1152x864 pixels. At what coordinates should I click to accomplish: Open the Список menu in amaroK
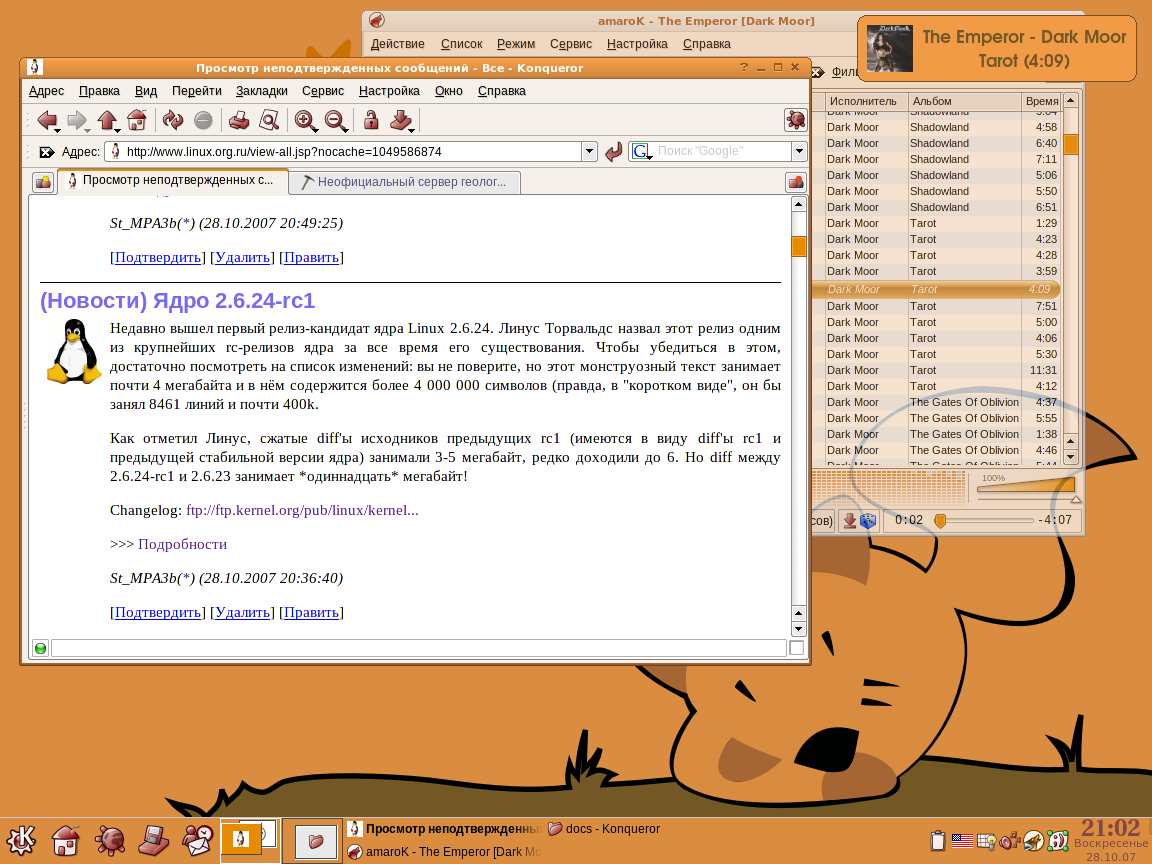coord(461,44)
